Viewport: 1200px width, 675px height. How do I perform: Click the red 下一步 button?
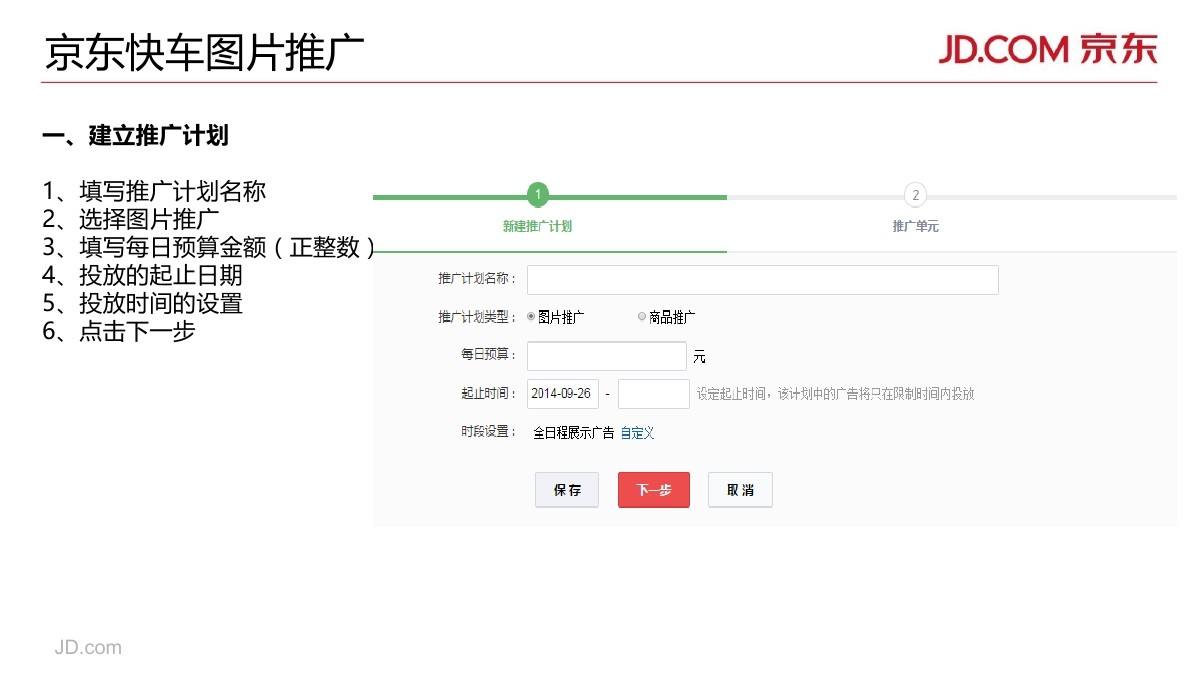click(654, 490)
